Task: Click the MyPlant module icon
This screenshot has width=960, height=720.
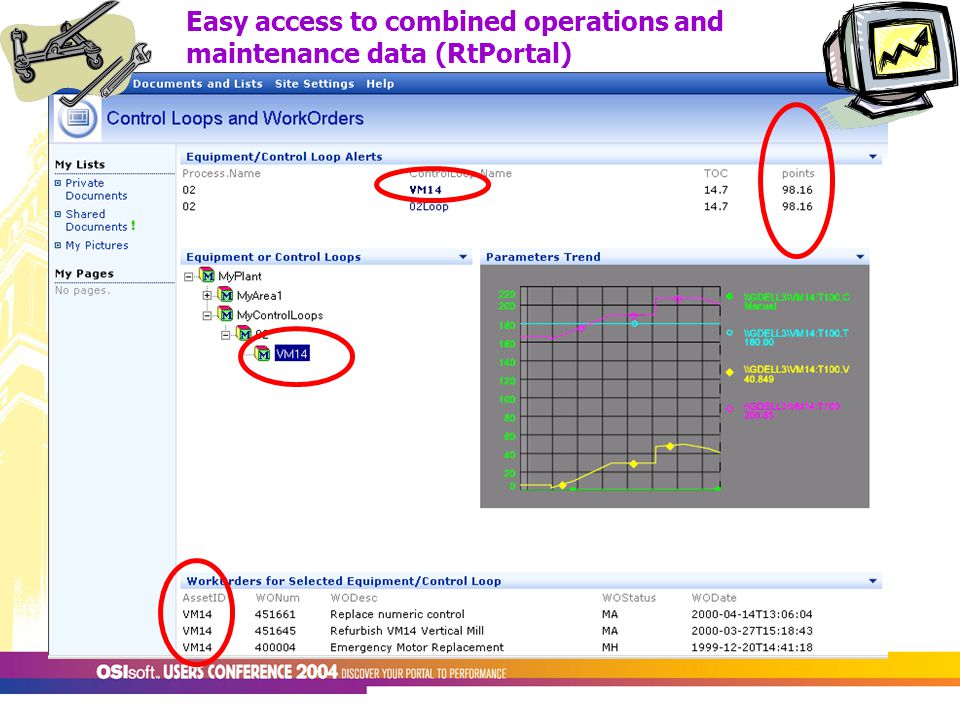Action: 208,276
